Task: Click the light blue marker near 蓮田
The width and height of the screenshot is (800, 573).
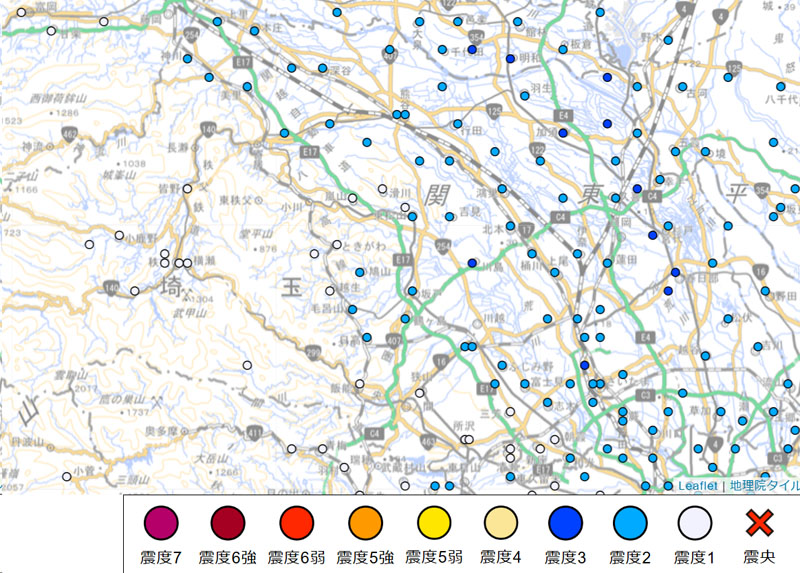Action: pyautogui.click(x=607, y=263)
